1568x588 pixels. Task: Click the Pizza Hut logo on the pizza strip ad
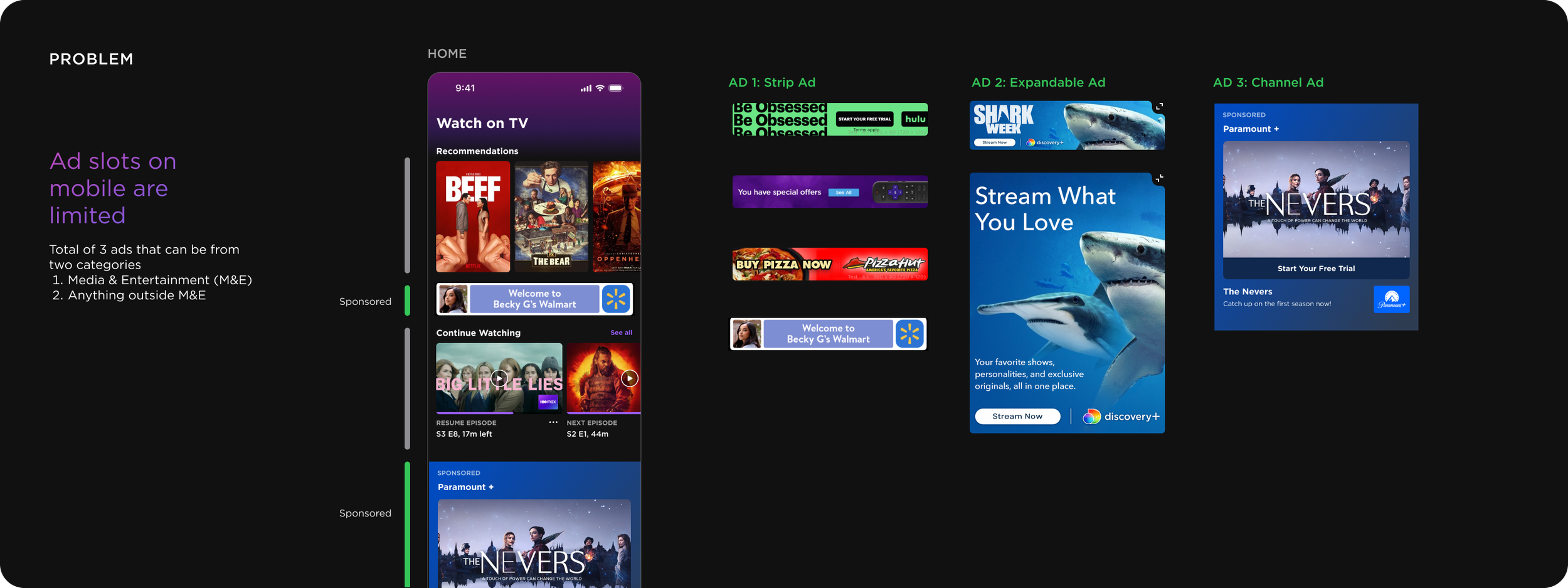(883, 264)
